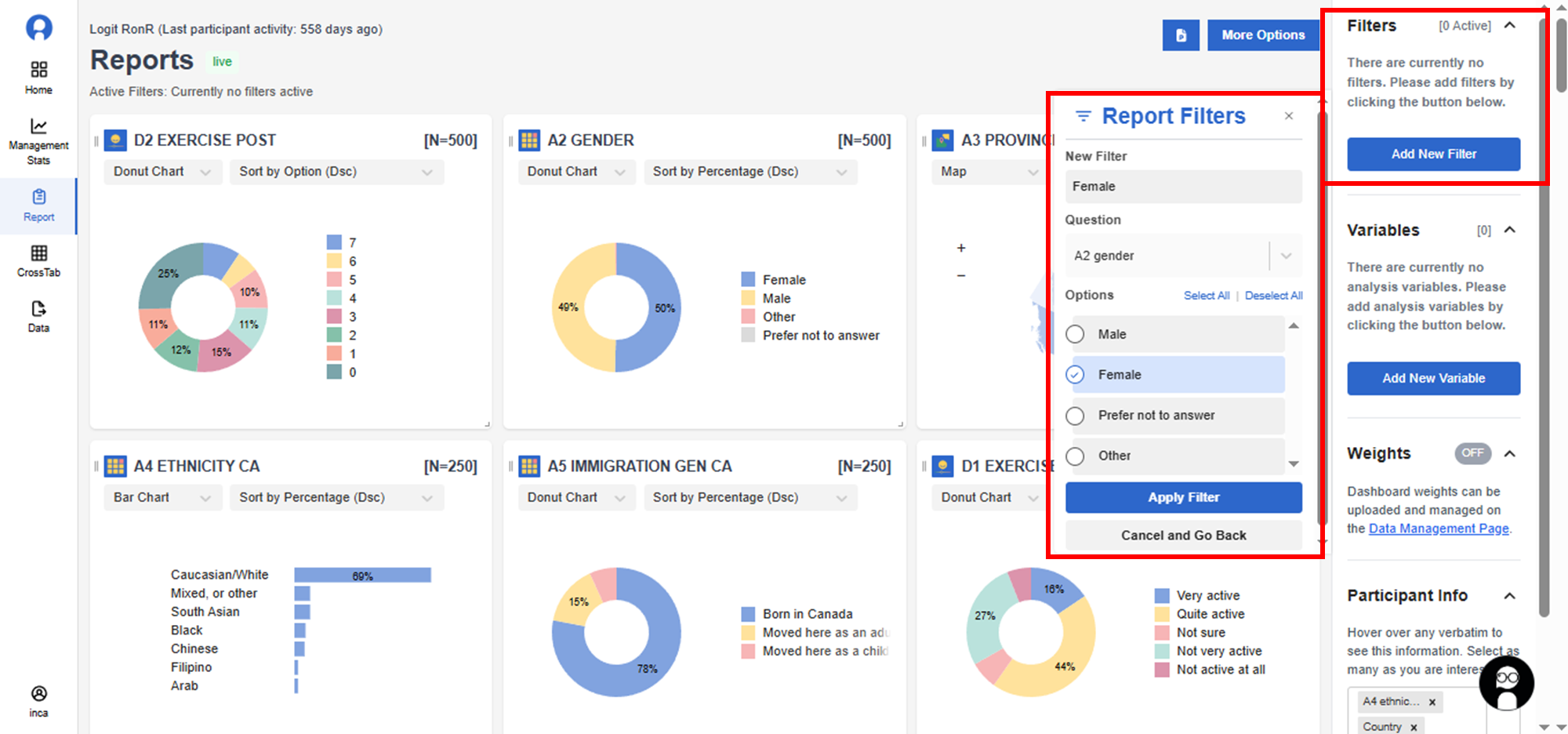Collapse the Variables section
Viewport: 1568px width, 734px height.
pos(1510,231)
